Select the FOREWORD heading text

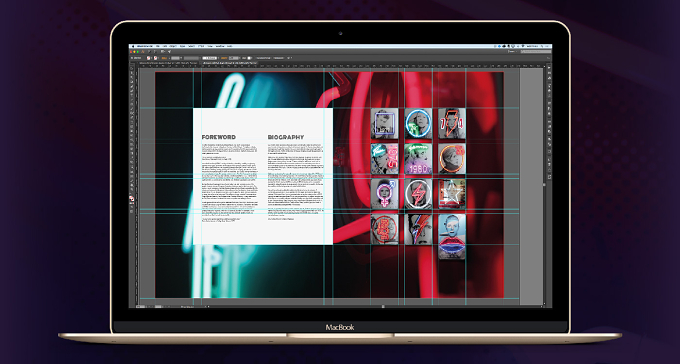[219, 137]
